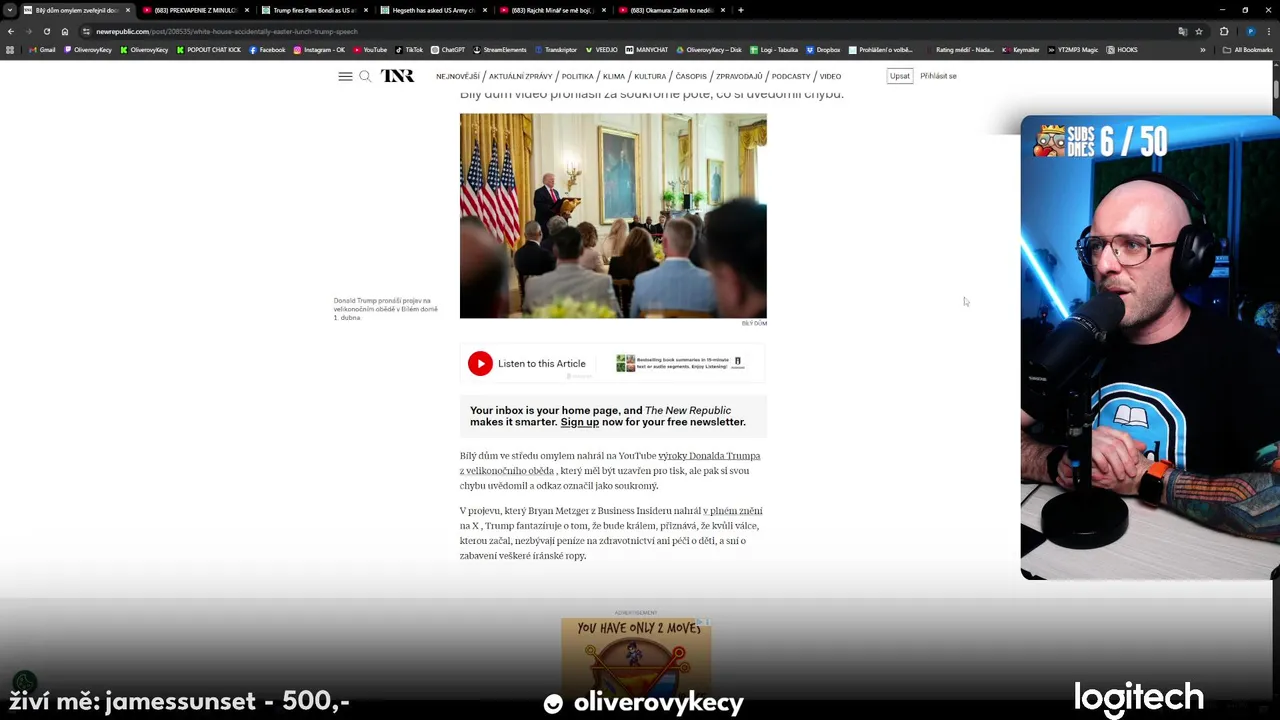Click the TNR logo
This screenshot has height=720, width=1280.
397,76
